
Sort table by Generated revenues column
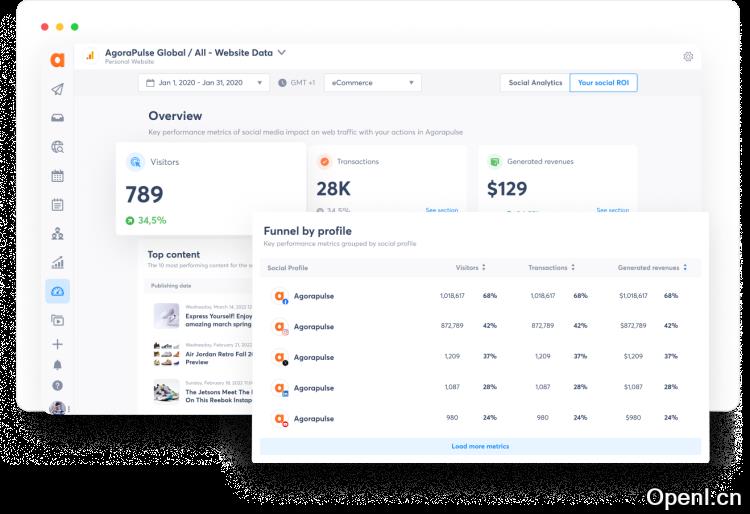(x=652, y=268)
